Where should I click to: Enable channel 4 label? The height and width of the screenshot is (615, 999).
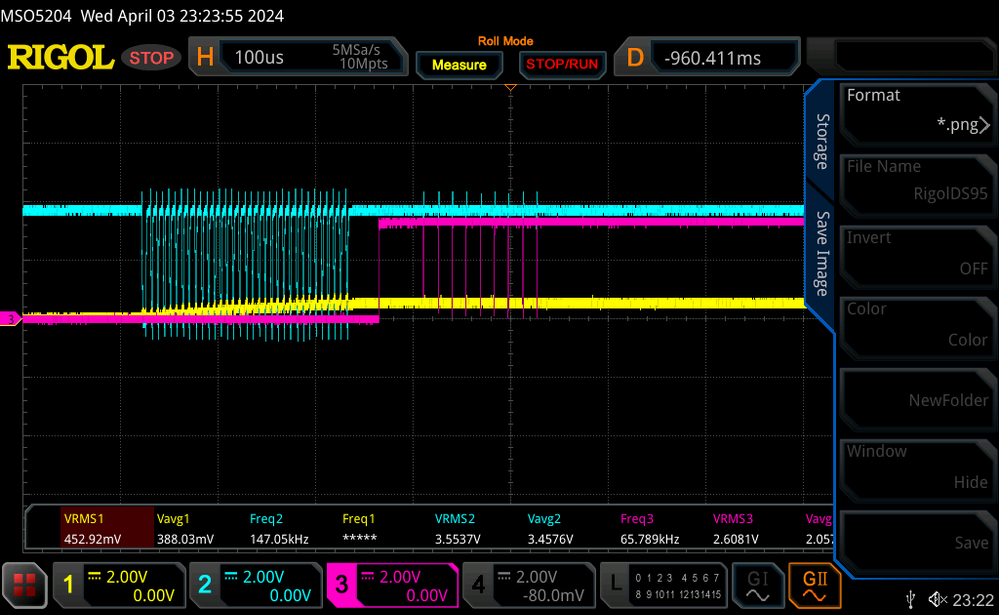[478, 585]
